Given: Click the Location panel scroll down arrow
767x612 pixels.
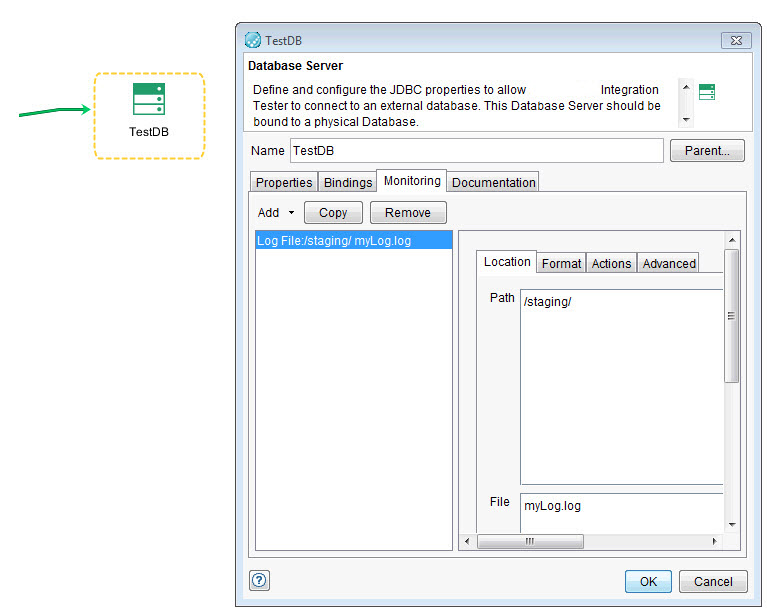Looking at the screenshot, I should click(732, 524).
